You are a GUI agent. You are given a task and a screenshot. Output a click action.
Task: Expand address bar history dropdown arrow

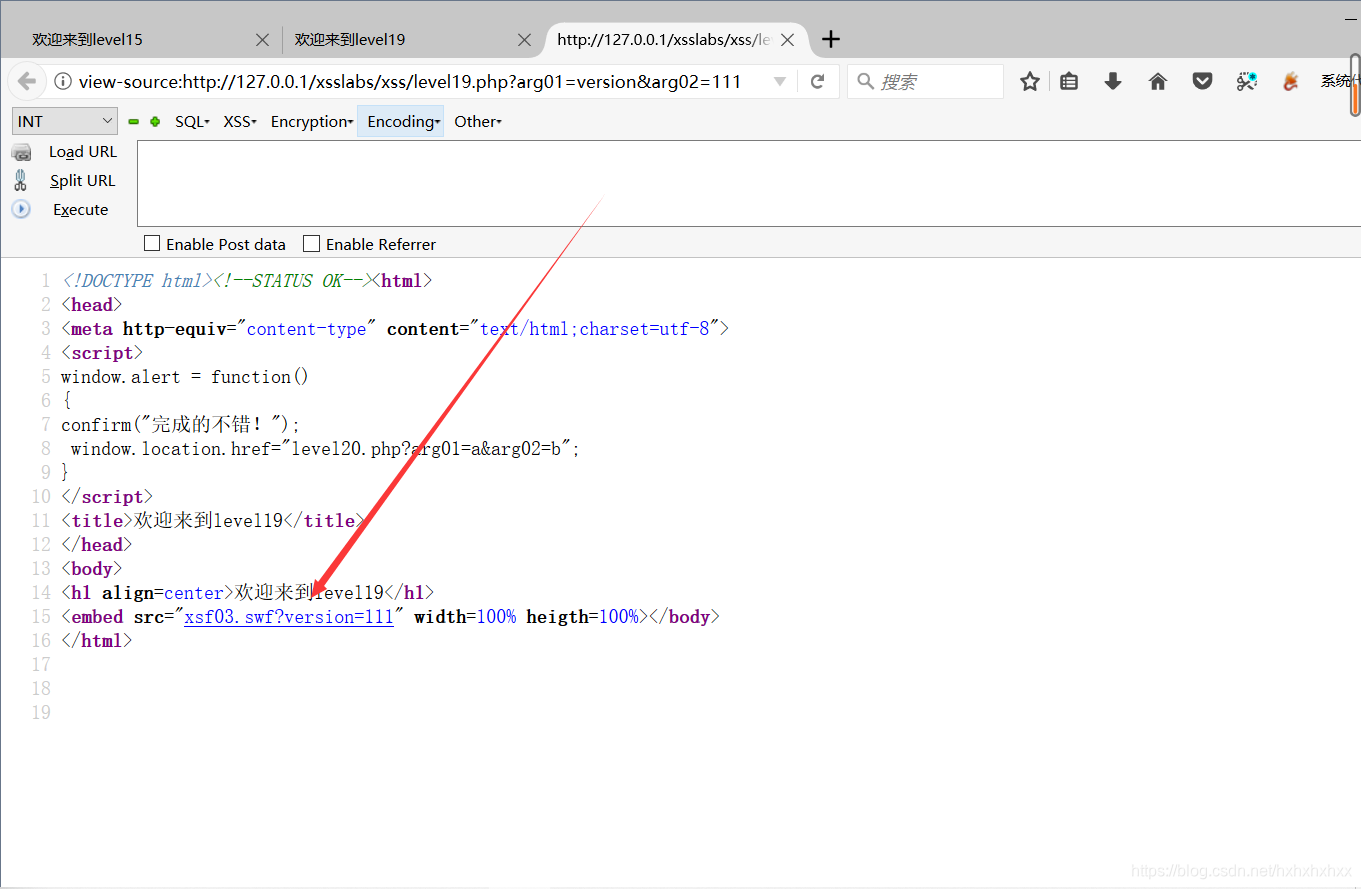(780, 82)
